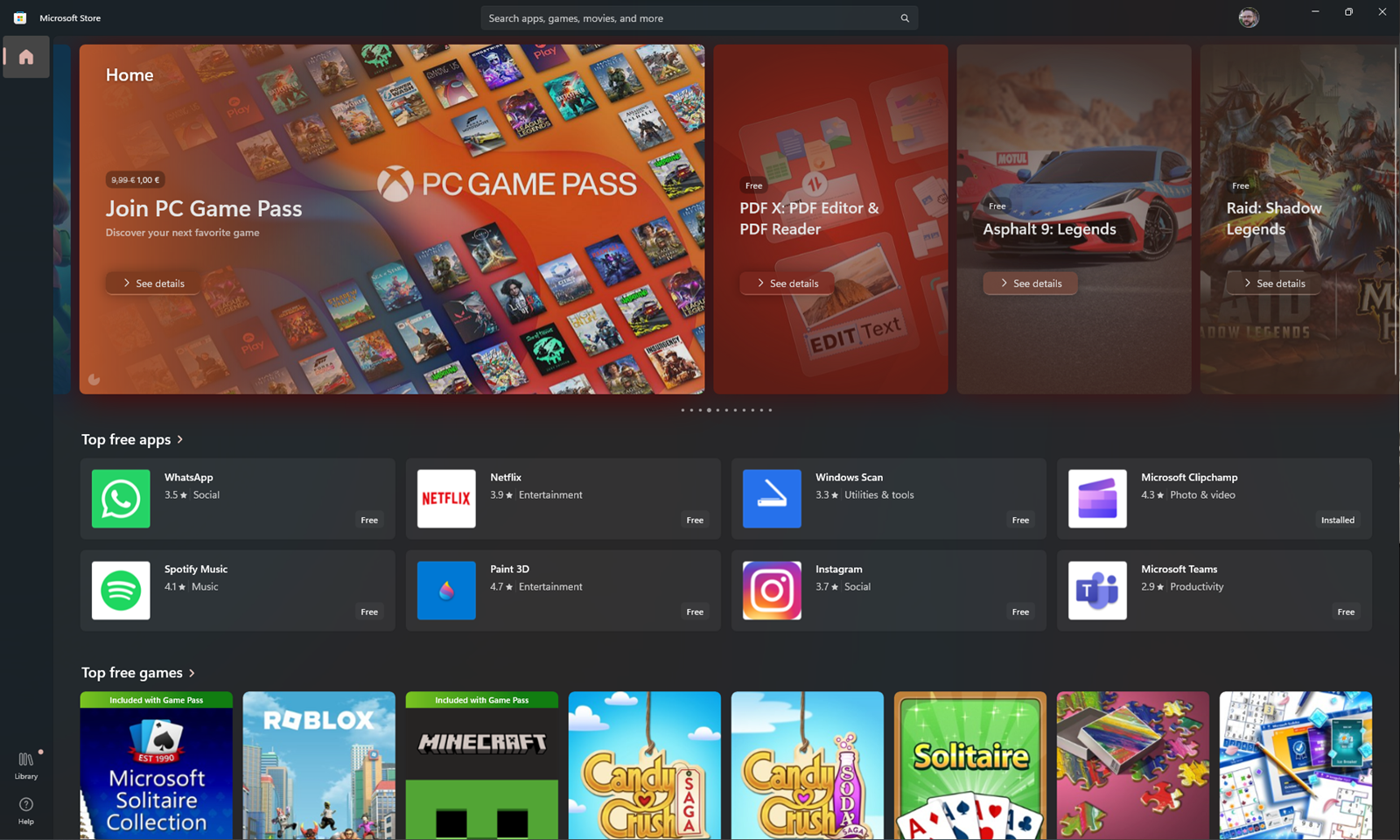Click the Windows Scan app name
The image size is (1400, 840).
(x=849, y=477)
